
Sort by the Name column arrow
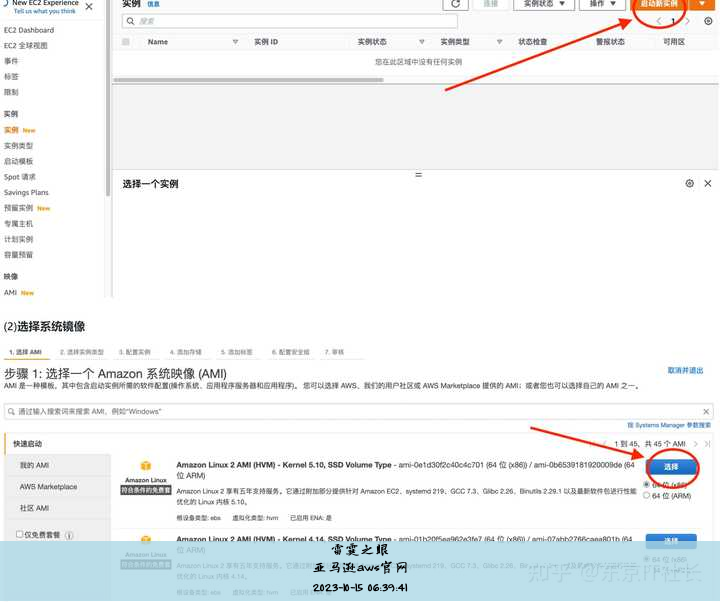pos(235,42)
